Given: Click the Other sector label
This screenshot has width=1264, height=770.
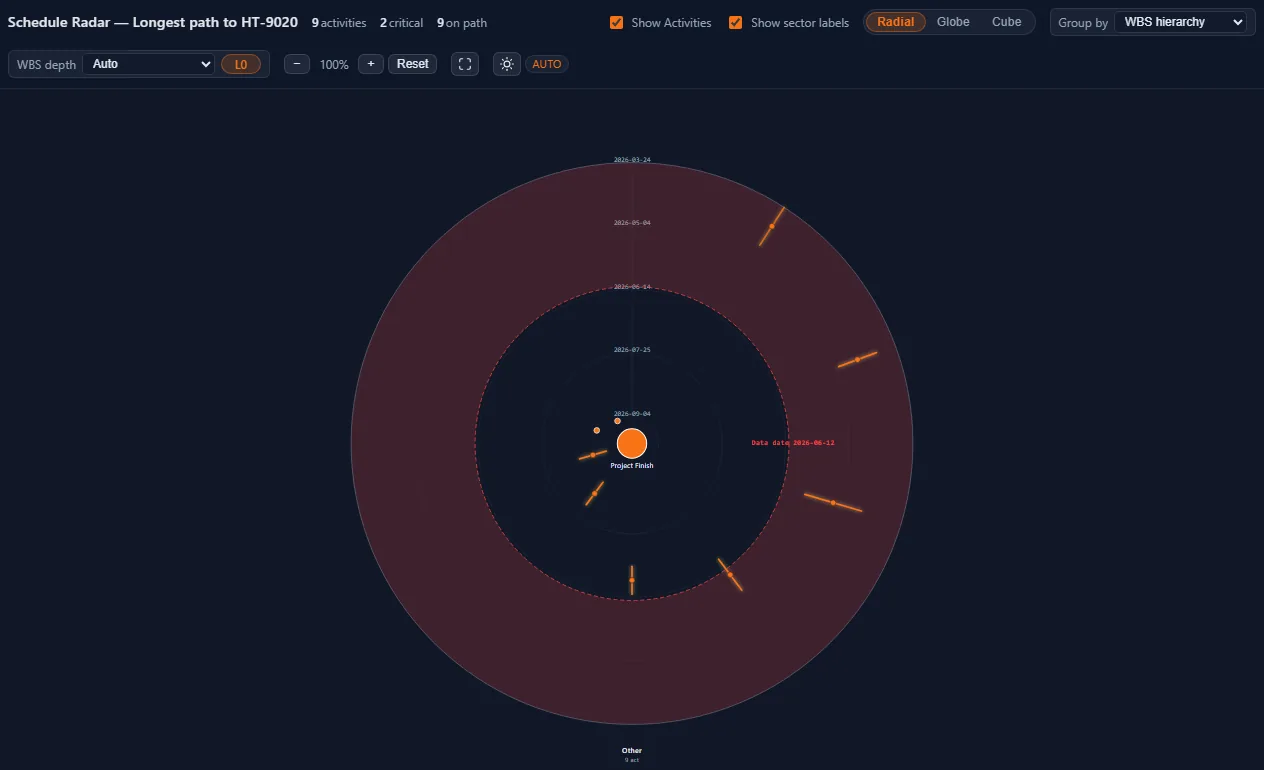Looking at the screenshot, I should pyautogui.click(x=632, y=750).
